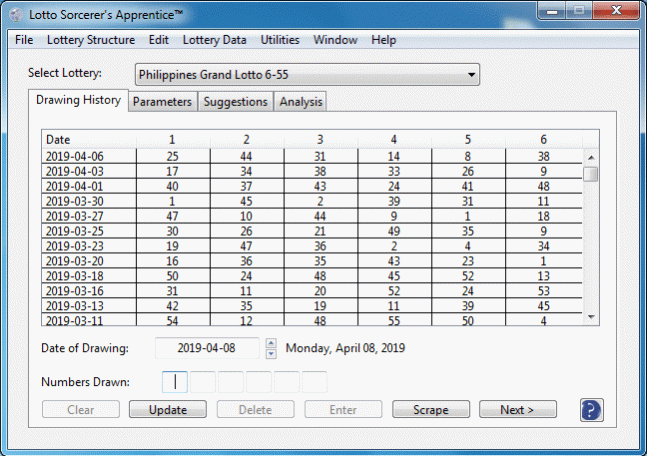Select the 2019-03-27 drawing row

pos(312,216)
